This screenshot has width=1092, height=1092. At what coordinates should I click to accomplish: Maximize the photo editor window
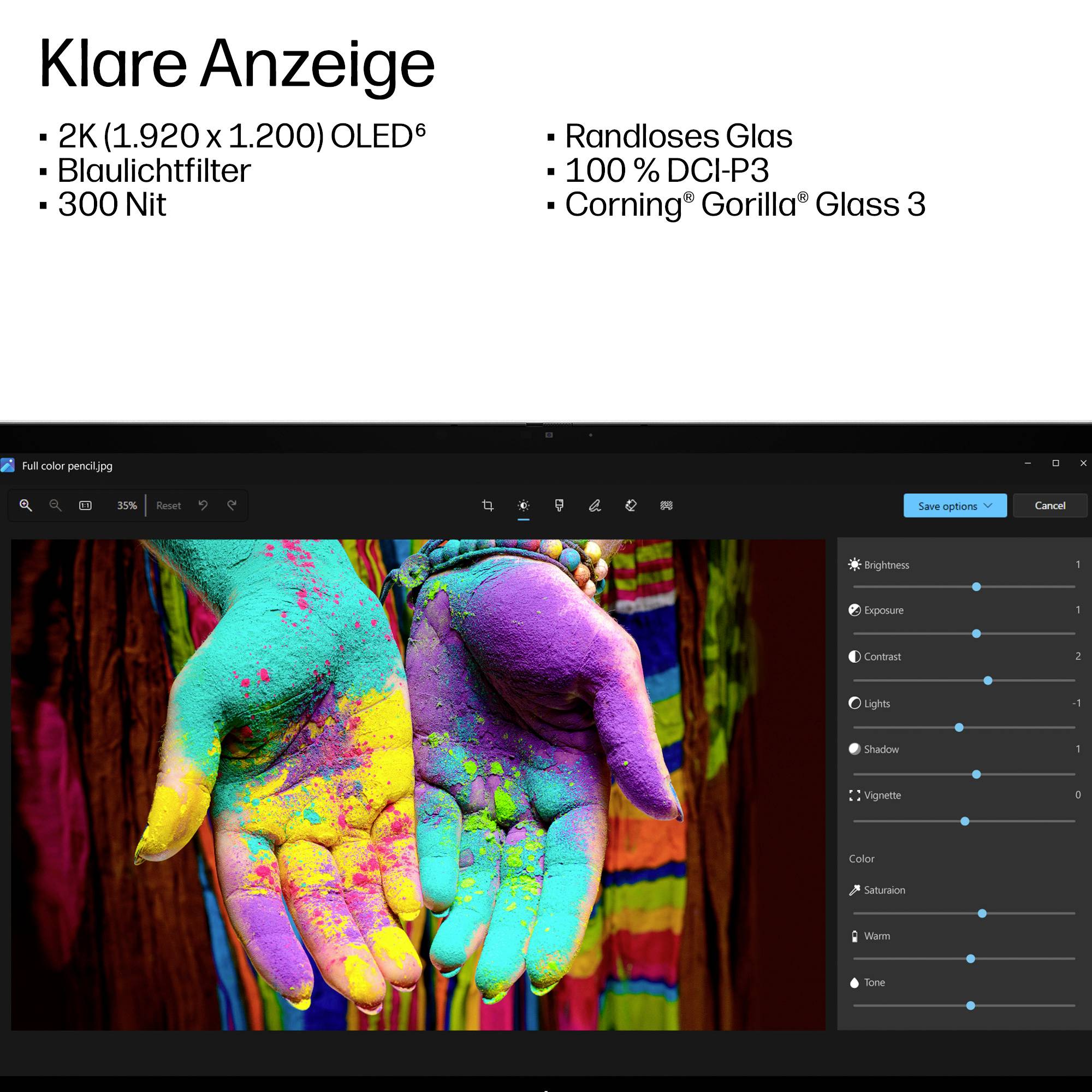pyautogui.click(x=1055, y=463)
